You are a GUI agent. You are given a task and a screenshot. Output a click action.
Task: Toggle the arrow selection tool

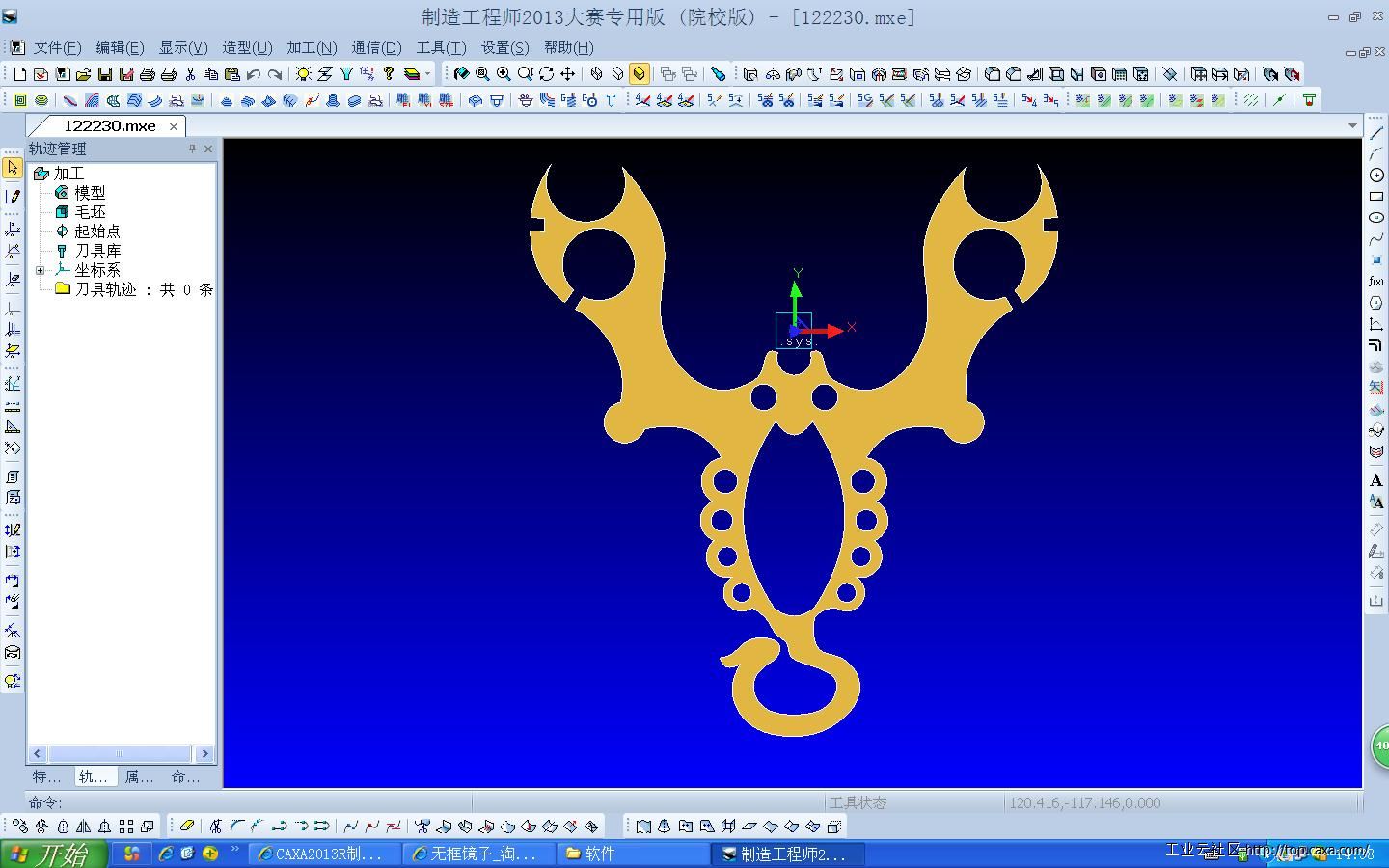pyautogui.click(x=12, y=168)
